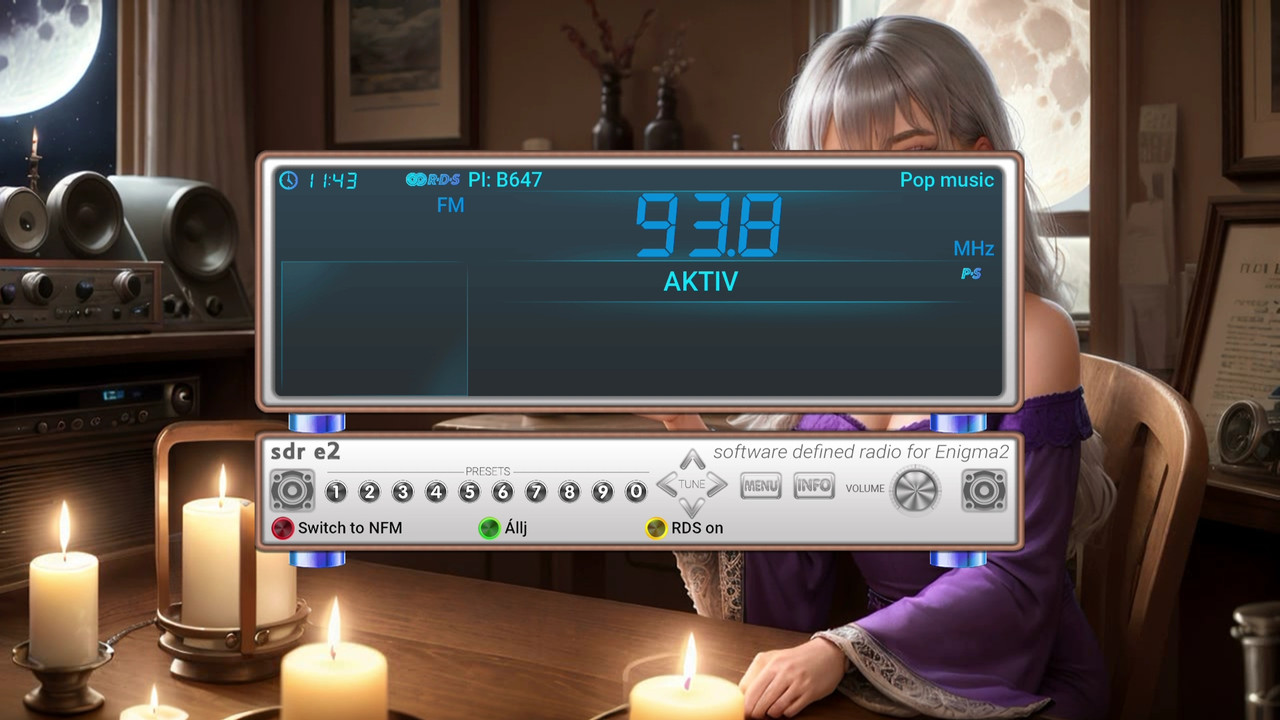Toggle RDS on with the yellow button
This screenshot has width=1280, height=720.
(x=656, y=528)
